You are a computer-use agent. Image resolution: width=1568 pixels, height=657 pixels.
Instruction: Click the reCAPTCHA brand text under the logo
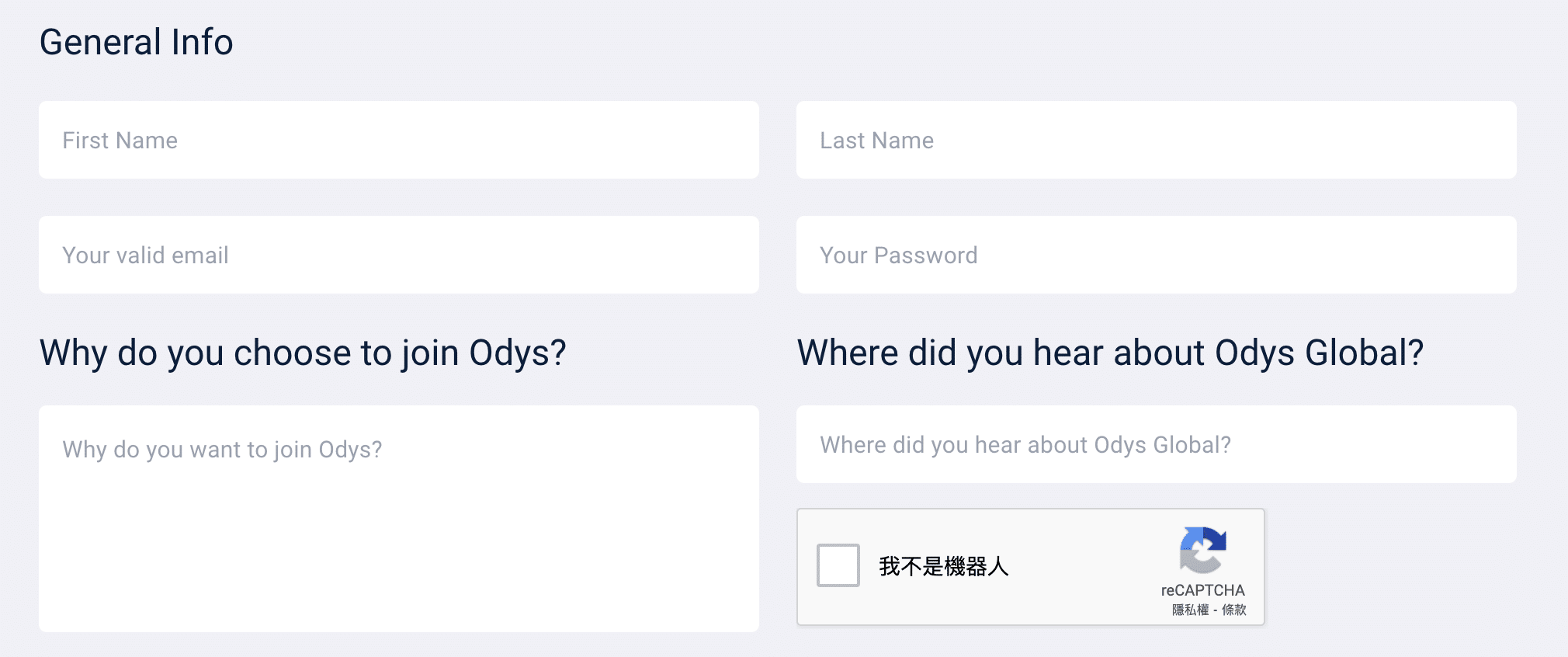(1202, 590)
